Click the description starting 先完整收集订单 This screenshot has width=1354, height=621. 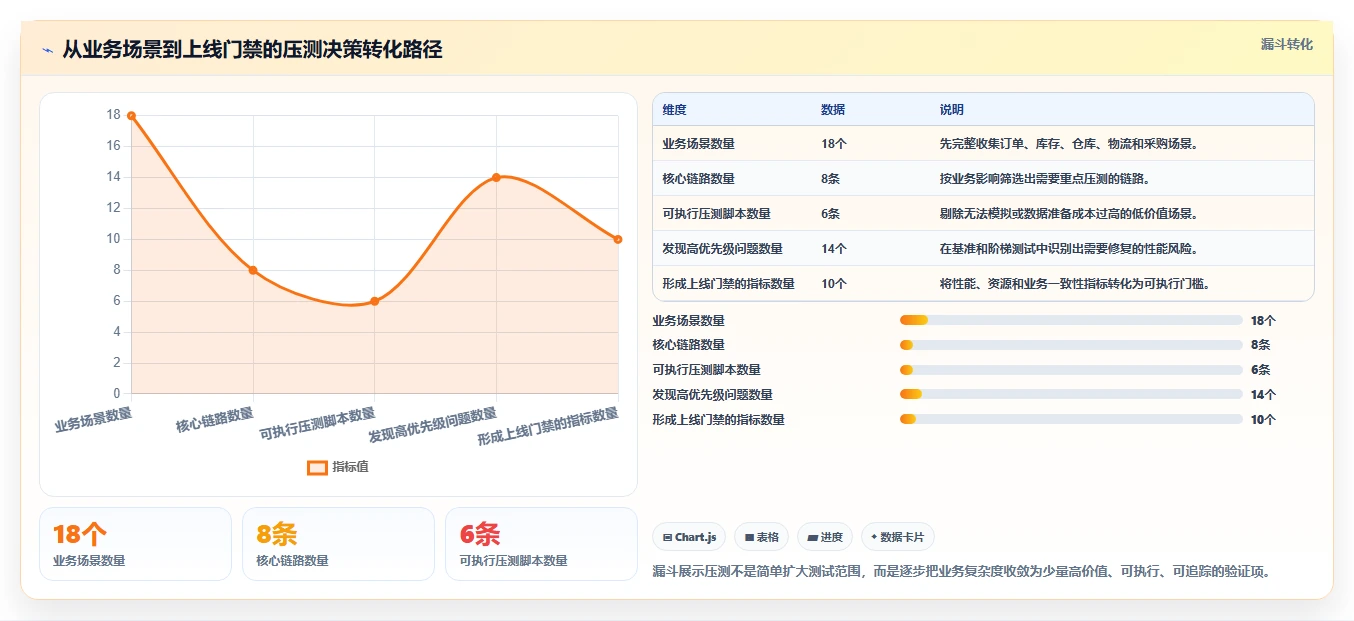[1068, 144]
